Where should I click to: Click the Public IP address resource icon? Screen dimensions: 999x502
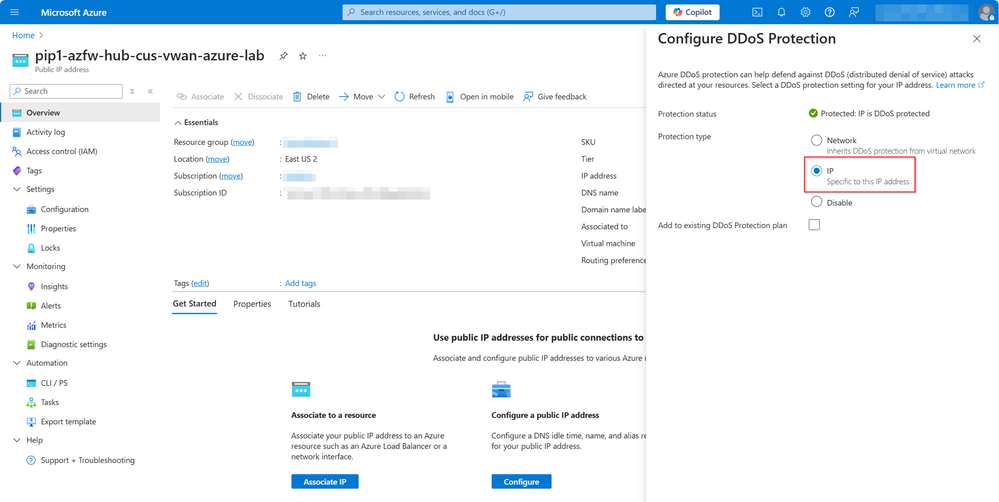(20, 59)
